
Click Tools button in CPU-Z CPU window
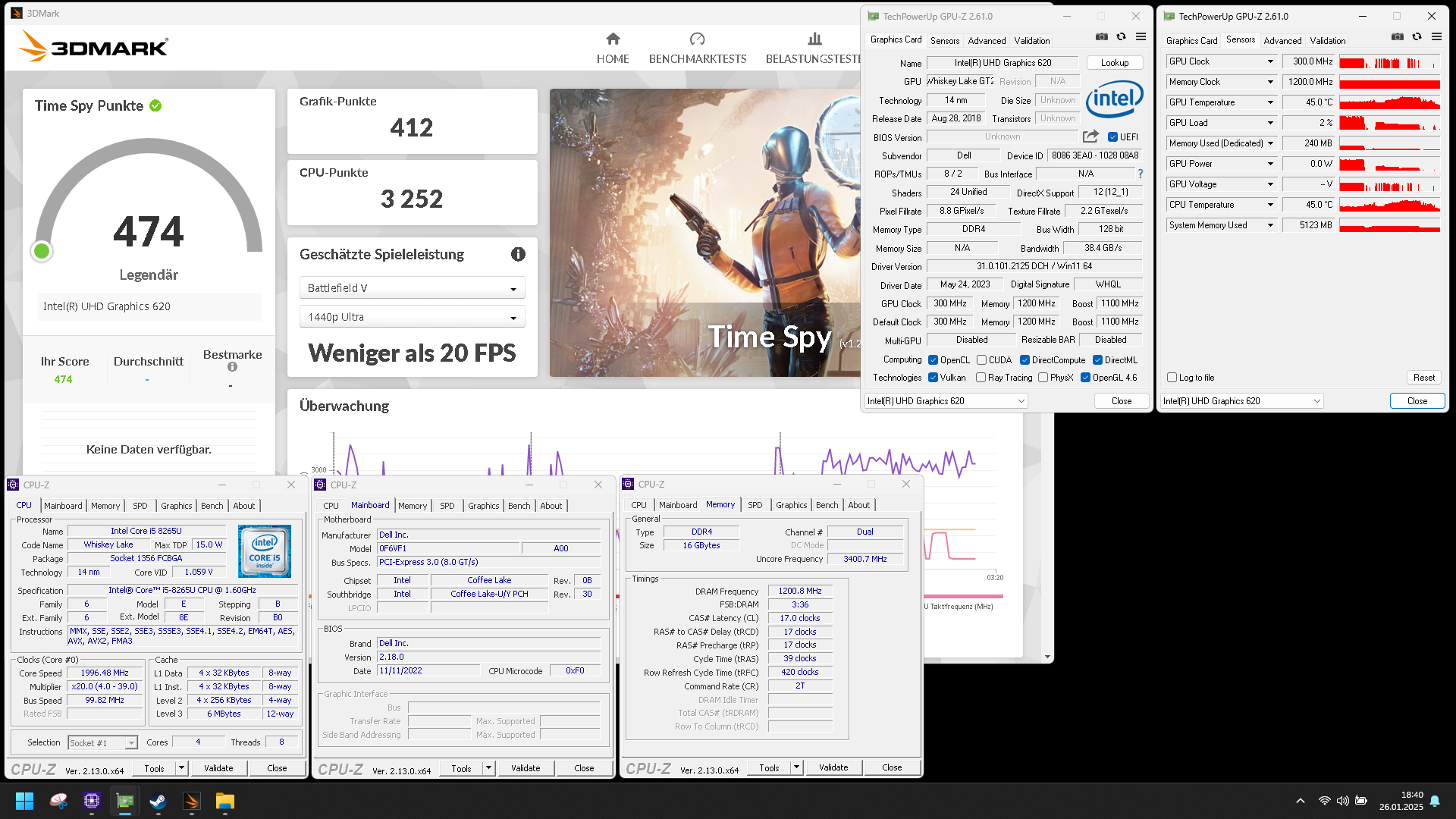point(154,768)
